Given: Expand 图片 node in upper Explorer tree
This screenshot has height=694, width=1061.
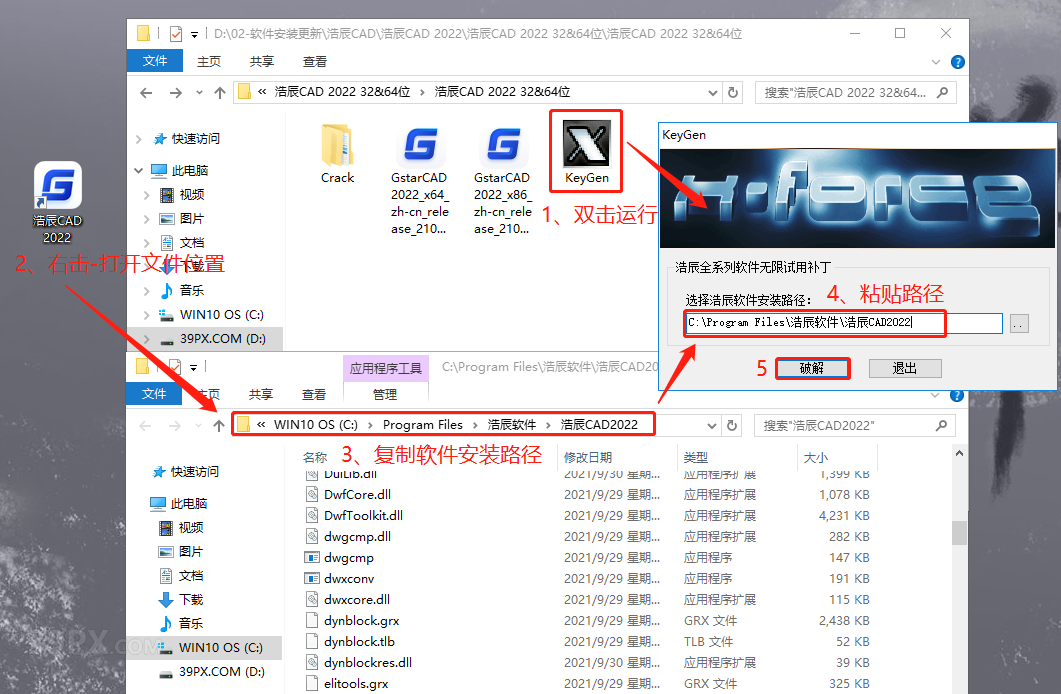Looking at the screenshot, I should tap(147, 218).
